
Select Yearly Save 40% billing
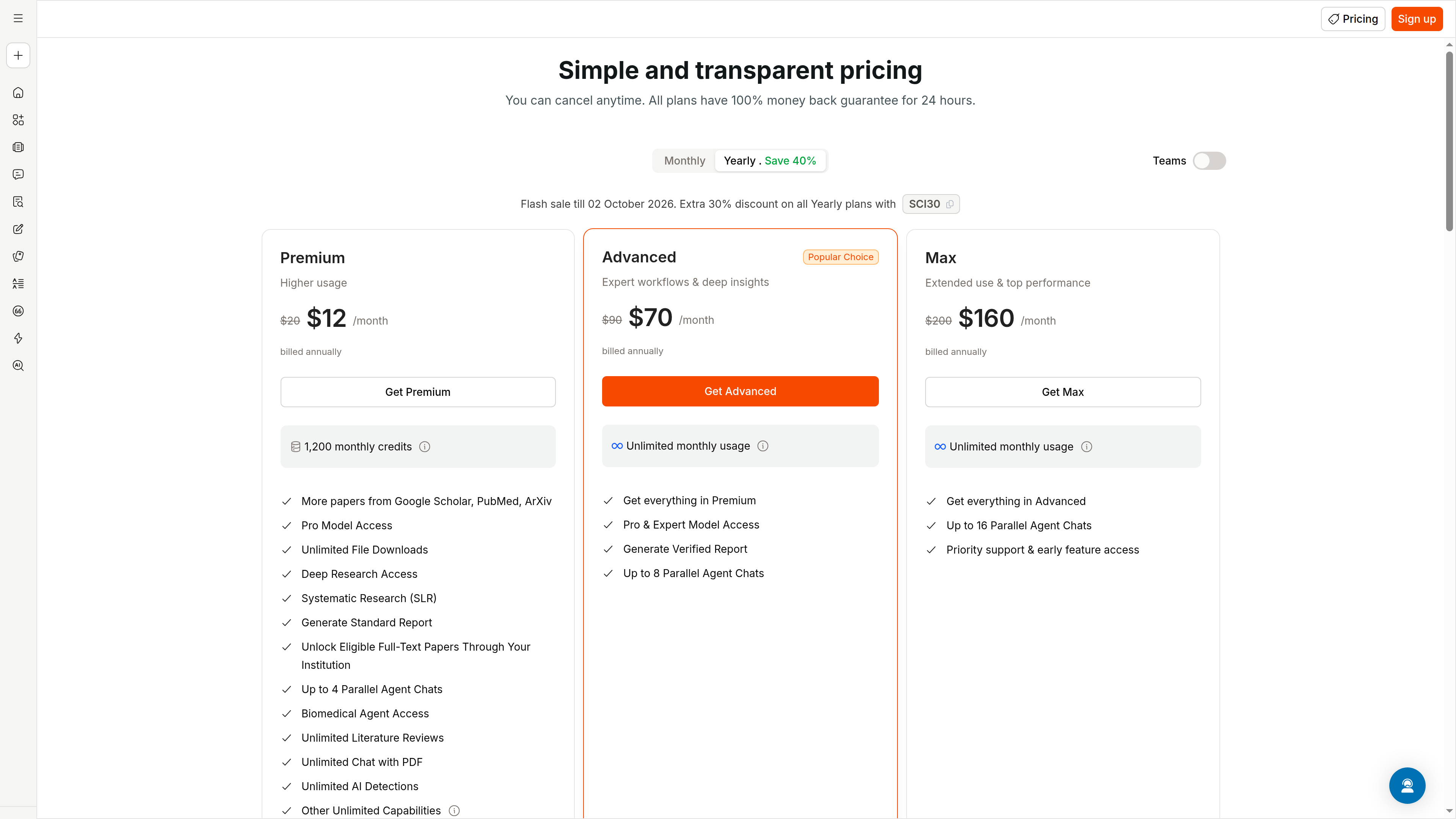coord(770,161)
